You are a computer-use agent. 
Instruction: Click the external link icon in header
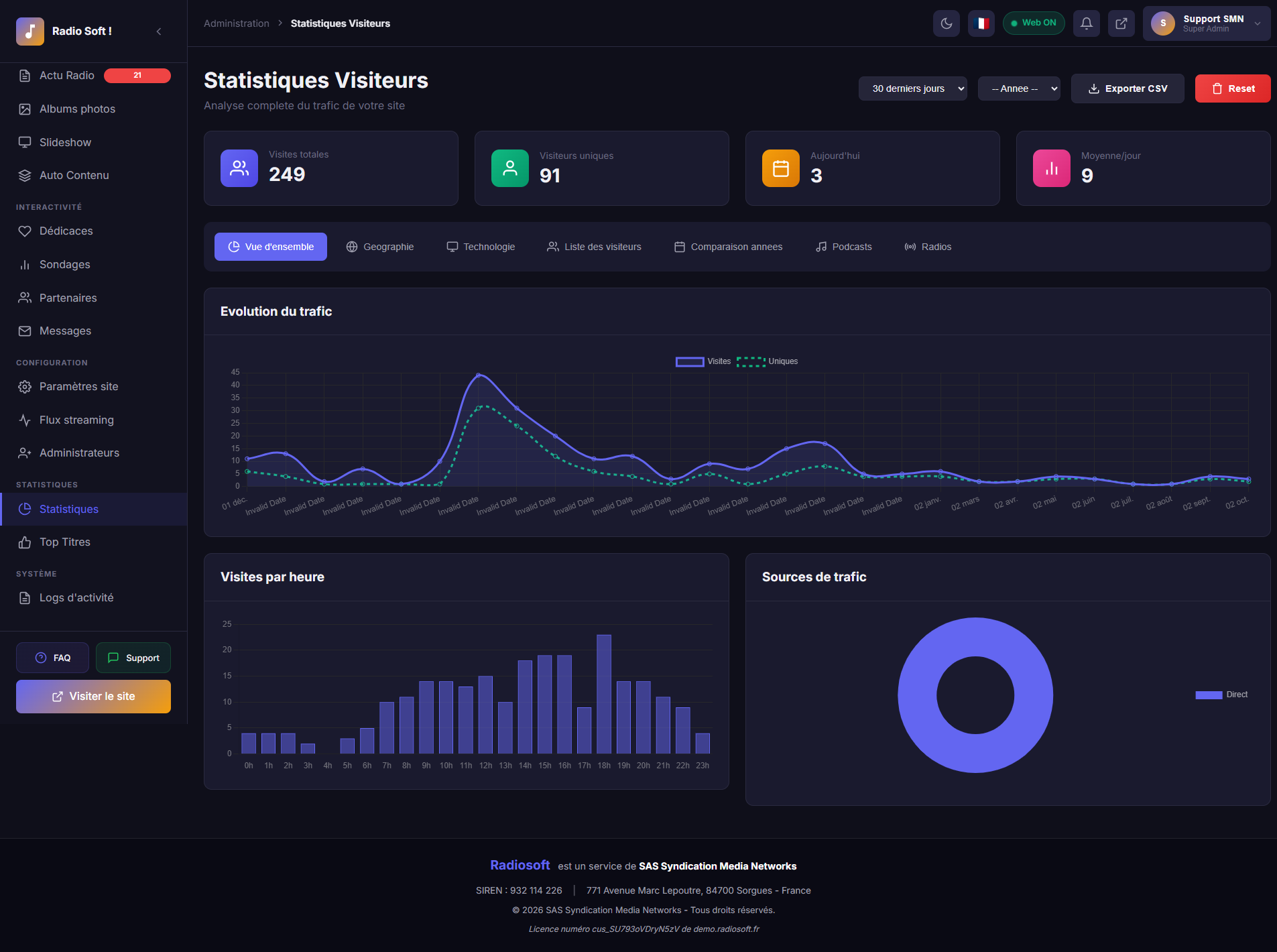(1121, 23)
